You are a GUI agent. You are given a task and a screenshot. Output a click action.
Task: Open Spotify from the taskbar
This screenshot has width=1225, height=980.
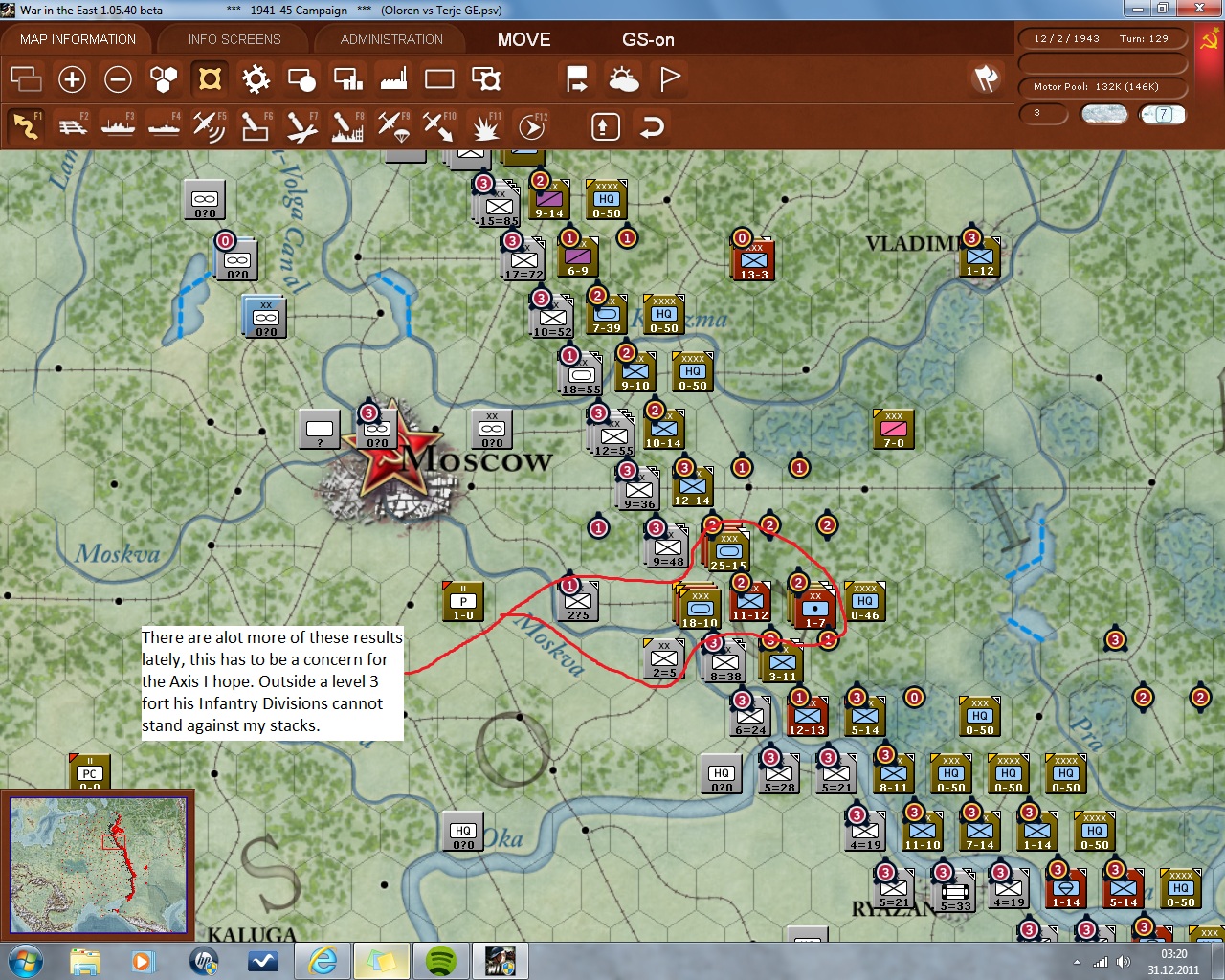440,961
